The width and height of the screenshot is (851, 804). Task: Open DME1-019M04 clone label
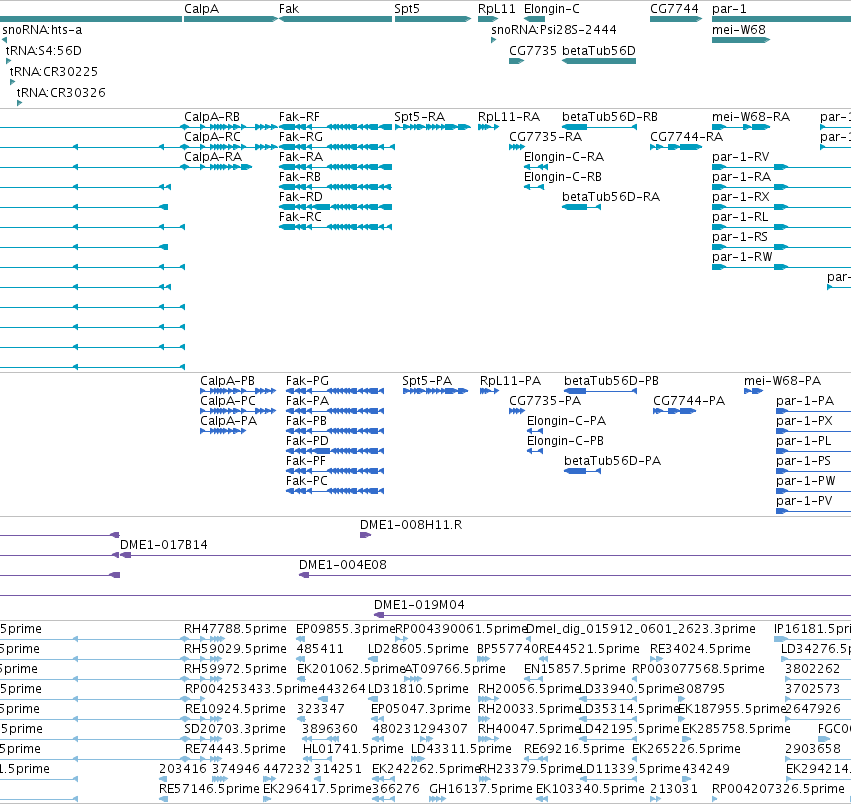(419, 605)
